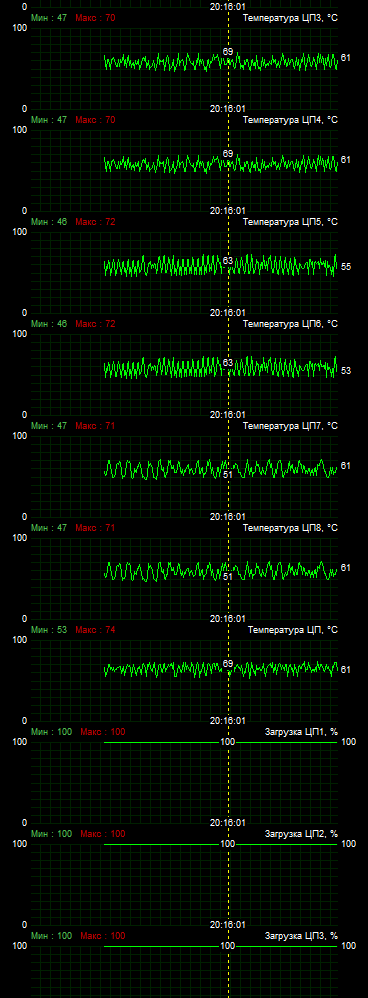
Task: Click the Температура ЦП3 graph title
Action: [x=290, y=18]
